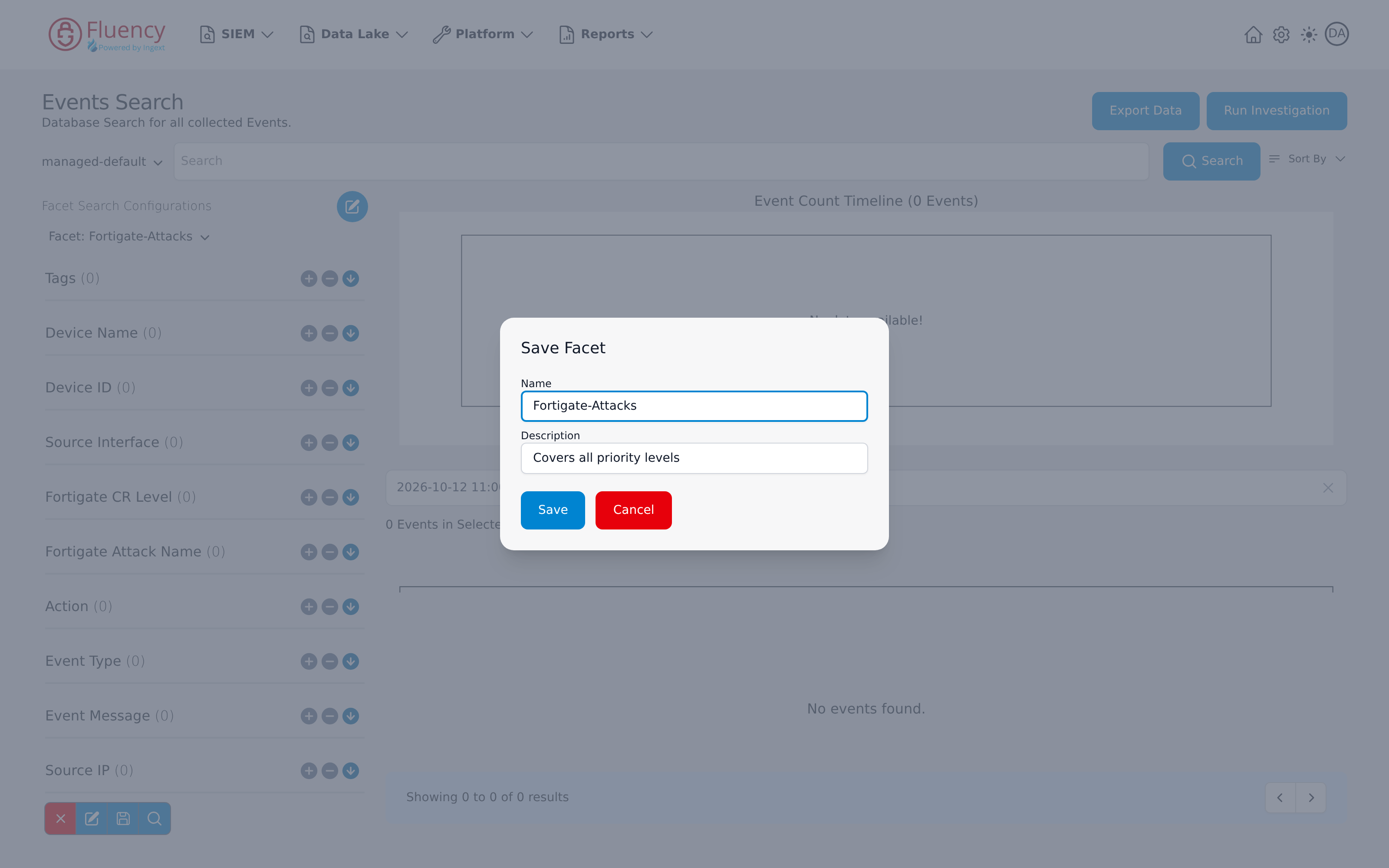Click the blue Search button

1211,161
